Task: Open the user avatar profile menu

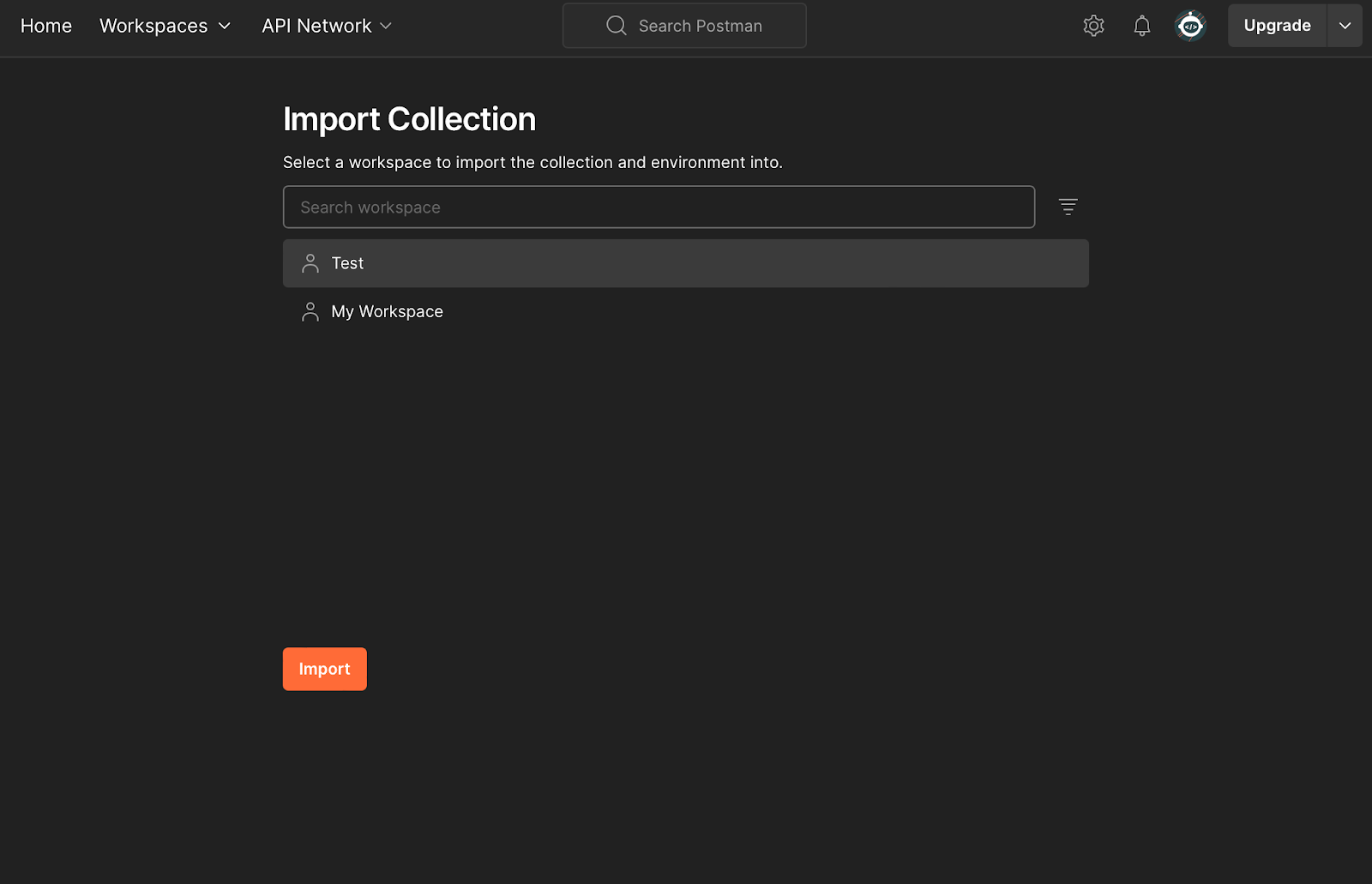Action: 1190,26
